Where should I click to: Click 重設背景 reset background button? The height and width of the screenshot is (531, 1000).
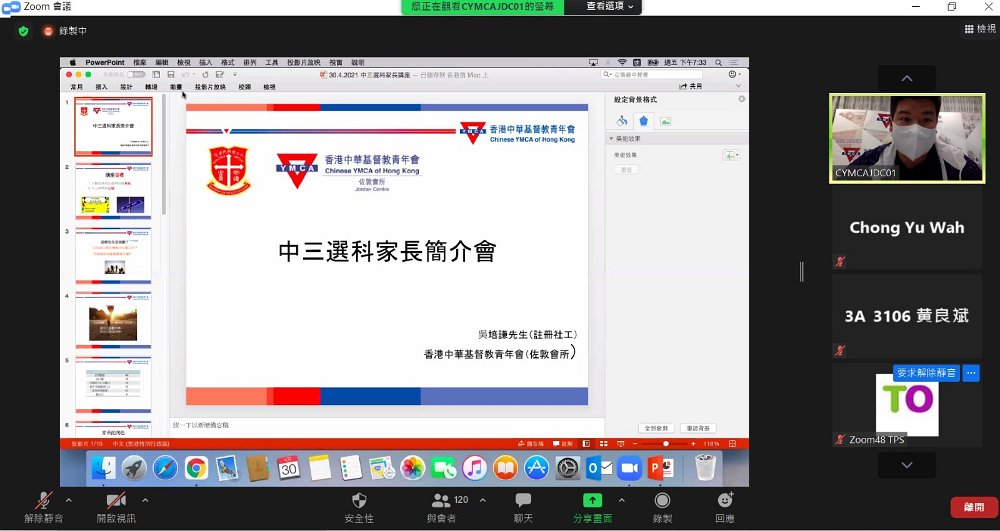pyautogui.click(x=698, y=428)
